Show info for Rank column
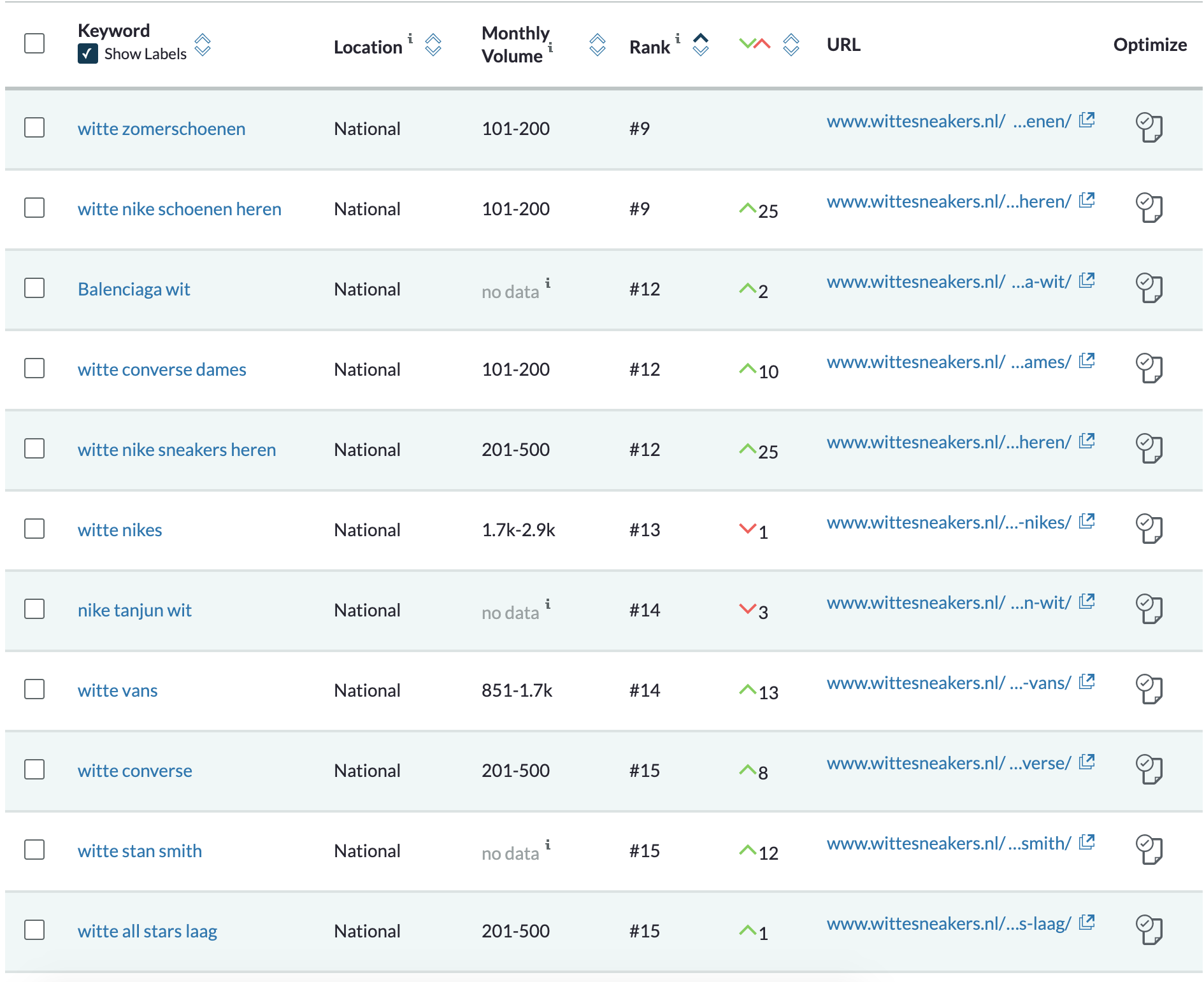This screenshot has width=1204, height=982. pyautogui.click(x=678, y=38)
